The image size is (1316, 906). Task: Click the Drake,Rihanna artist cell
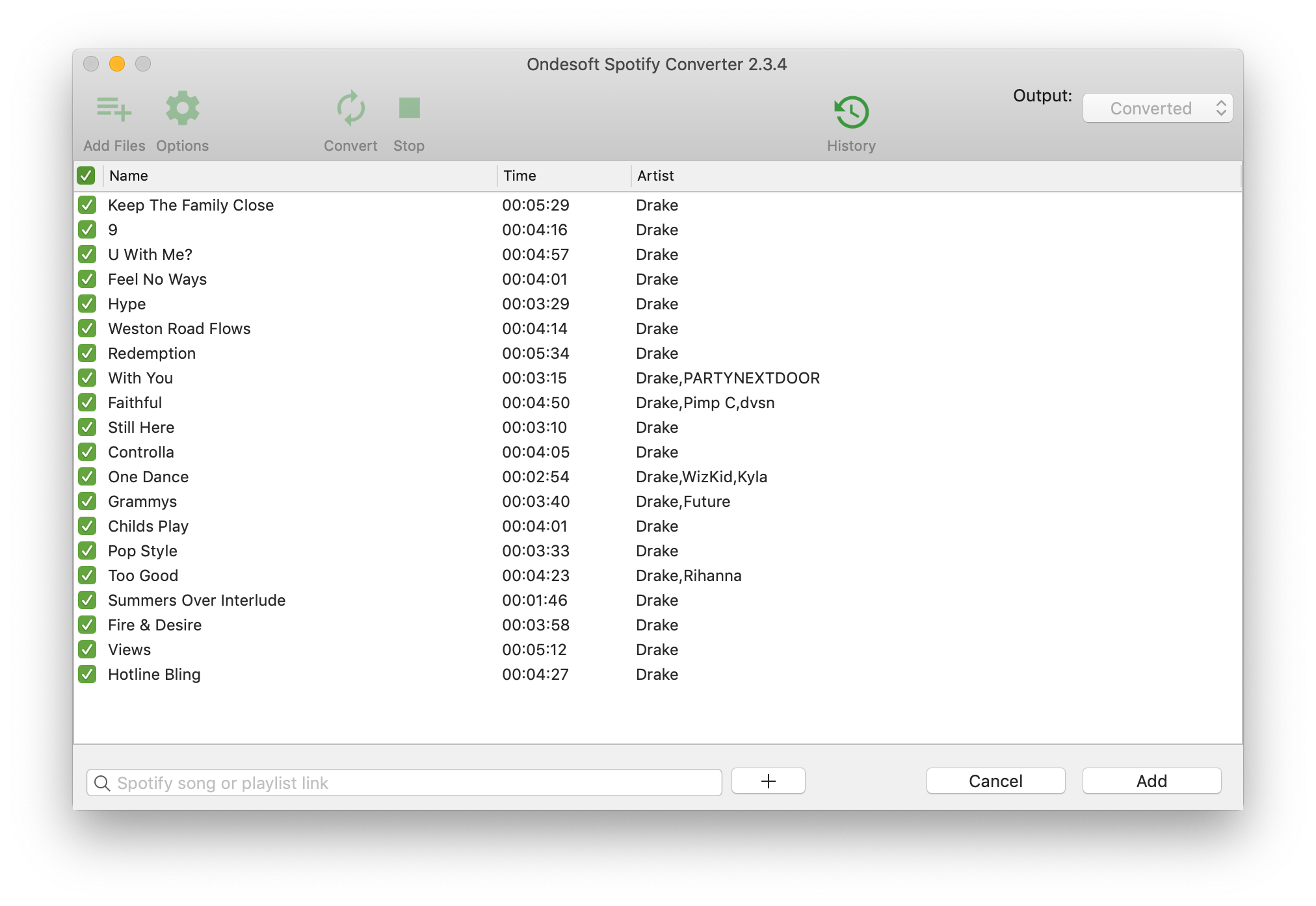(x=689, y=576)
